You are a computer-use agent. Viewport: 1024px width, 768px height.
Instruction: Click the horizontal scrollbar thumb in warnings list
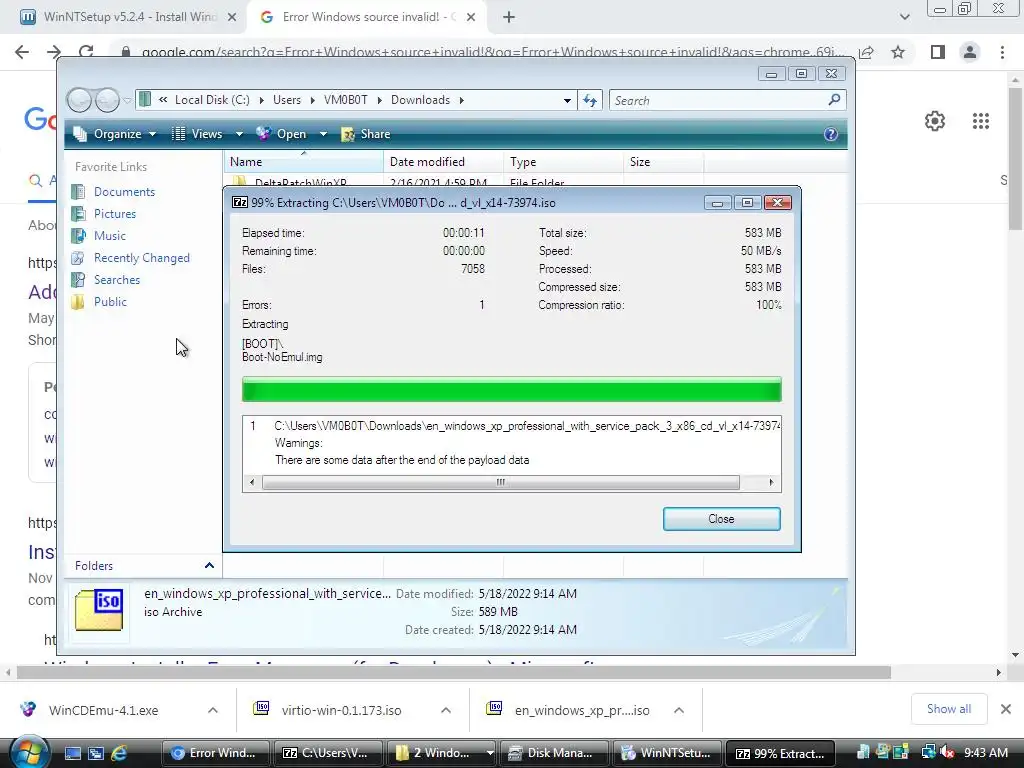coord(501,483)
